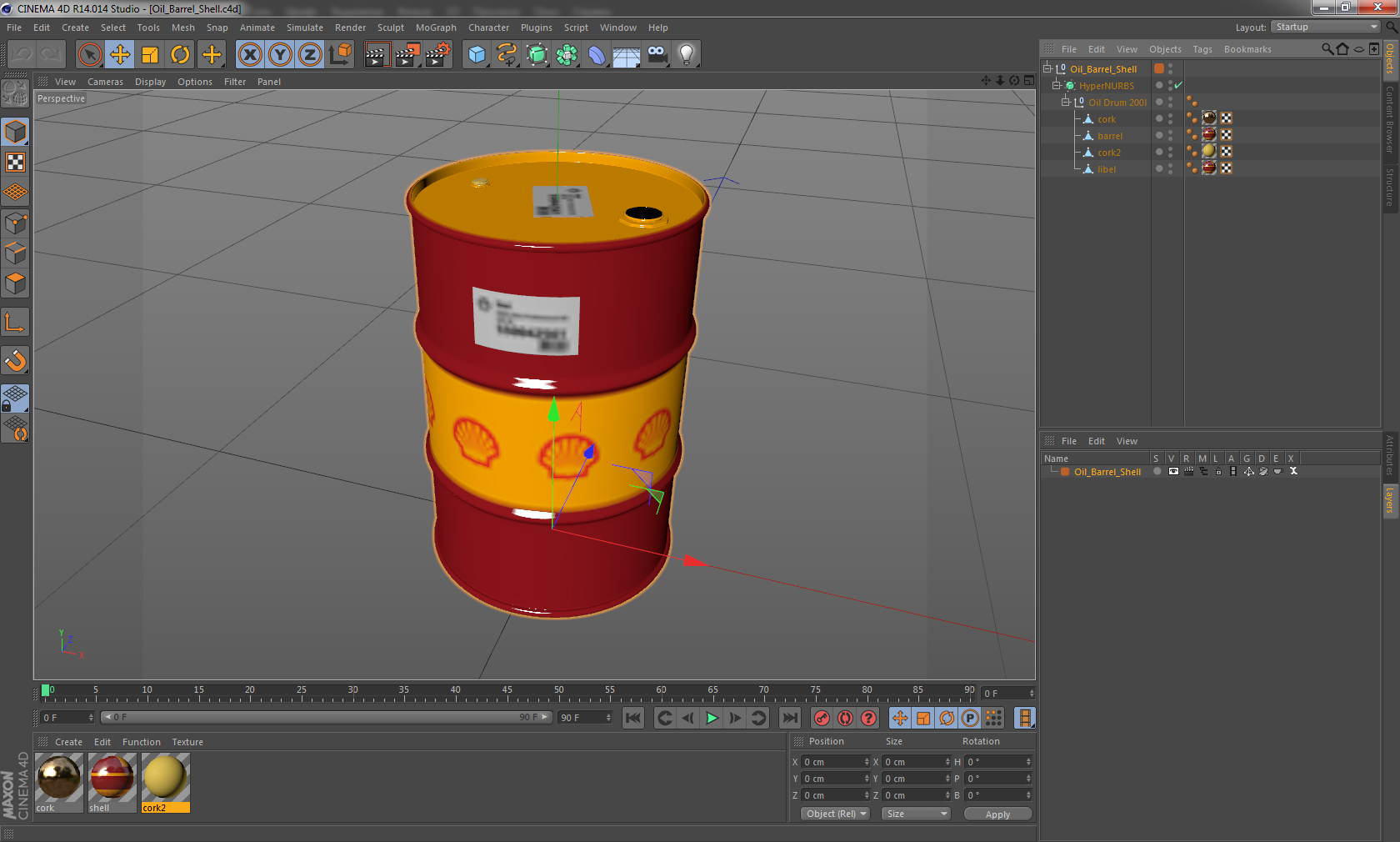This screenshot has height=842, width=1400.
Task: Collapse the Oil_Barrel_Shell object tree
Action: pyautogui.click(x=1047, y=68)
